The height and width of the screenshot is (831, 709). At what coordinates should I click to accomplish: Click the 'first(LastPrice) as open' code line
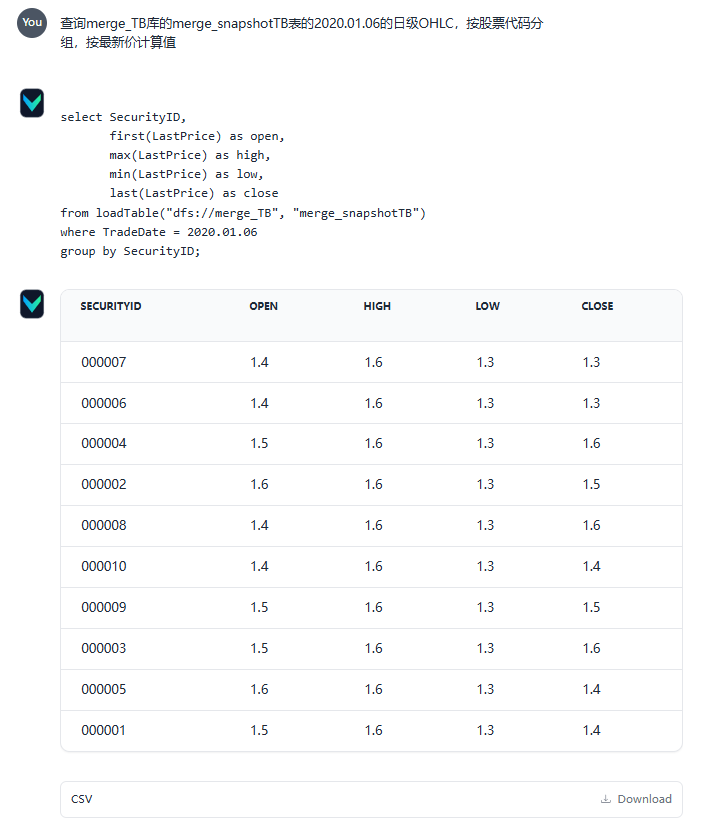click(x=197, y=136)
